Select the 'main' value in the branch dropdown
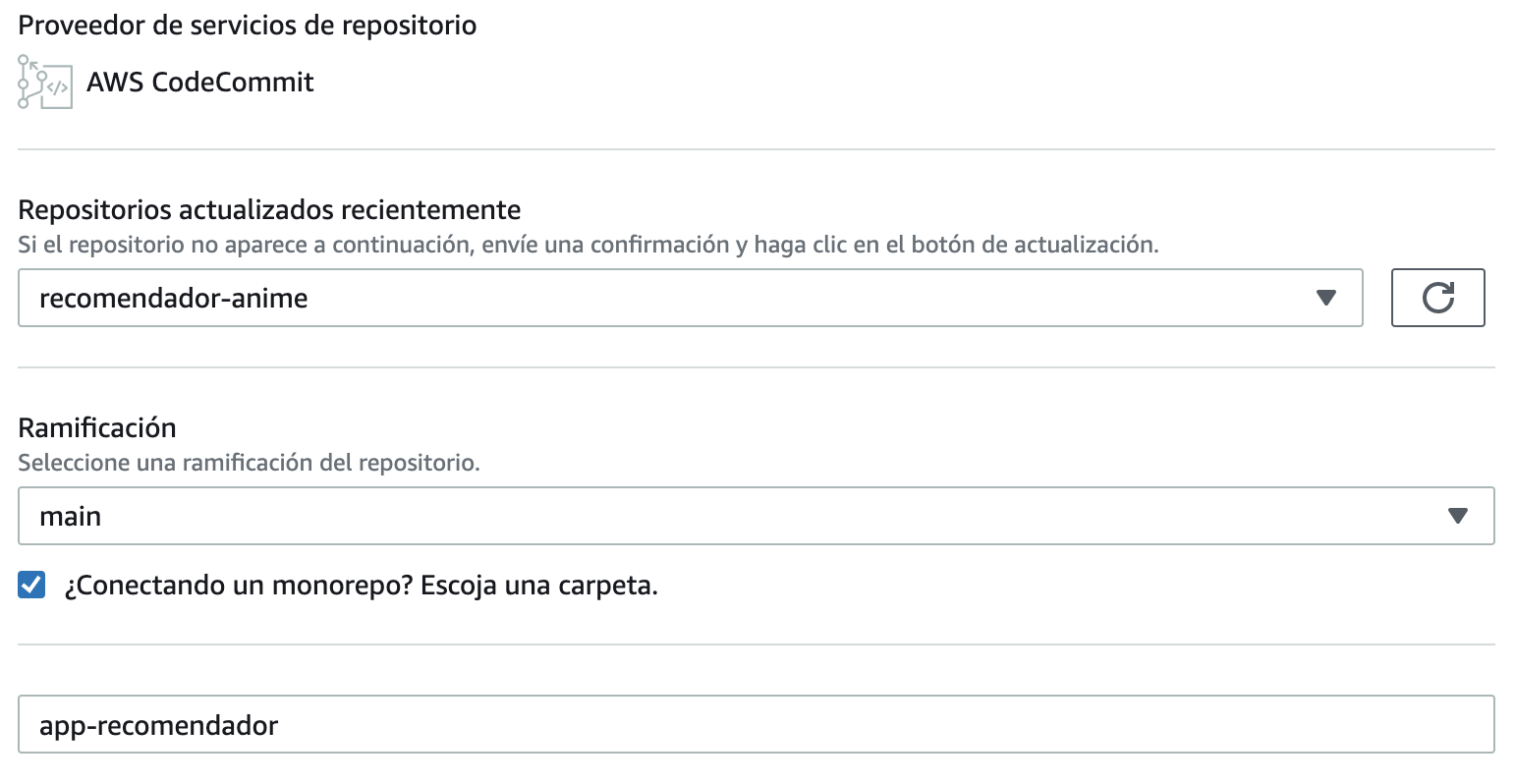This screenshot has height=784, width=1515. tap(70, 517)
